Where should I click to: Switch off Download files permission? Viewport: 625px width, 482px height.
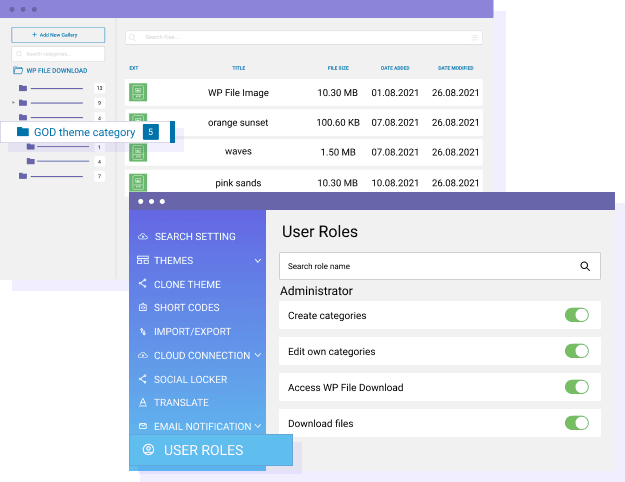[577, 423]
